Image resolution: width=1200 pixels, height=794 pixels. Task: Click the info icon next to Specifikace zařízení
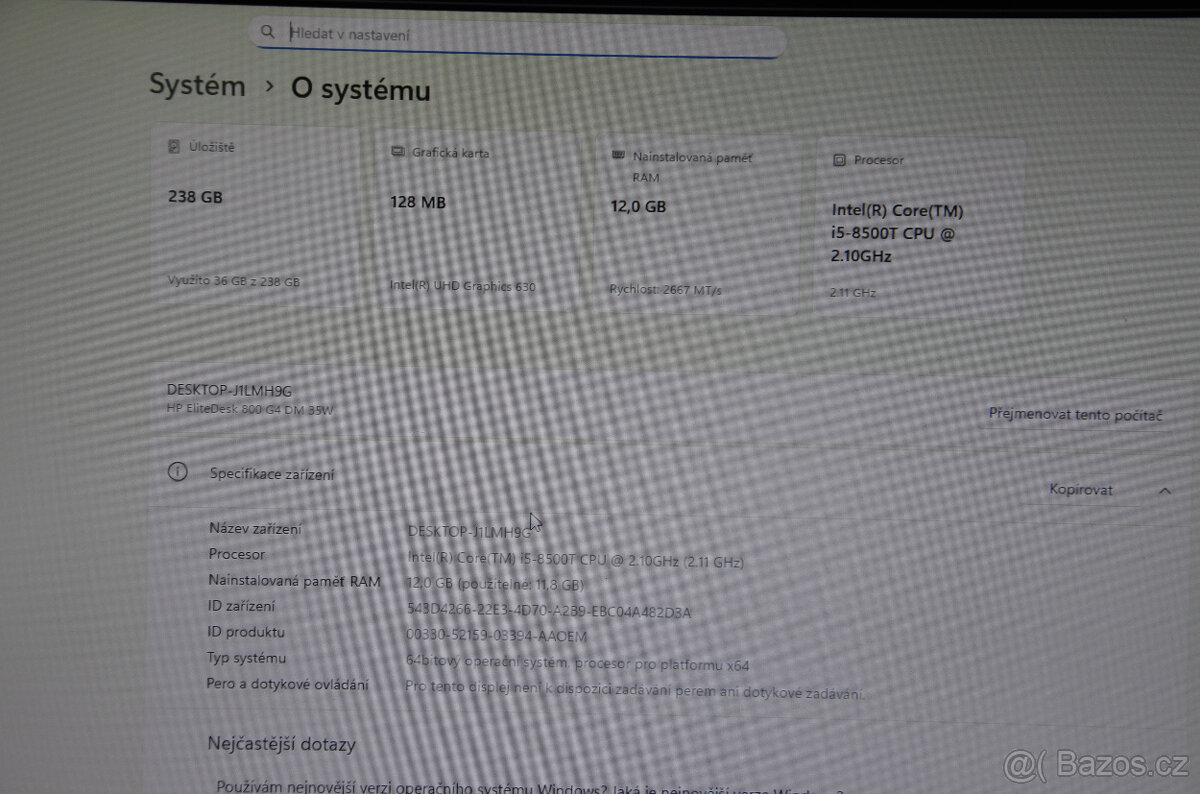tap(178, 473)
